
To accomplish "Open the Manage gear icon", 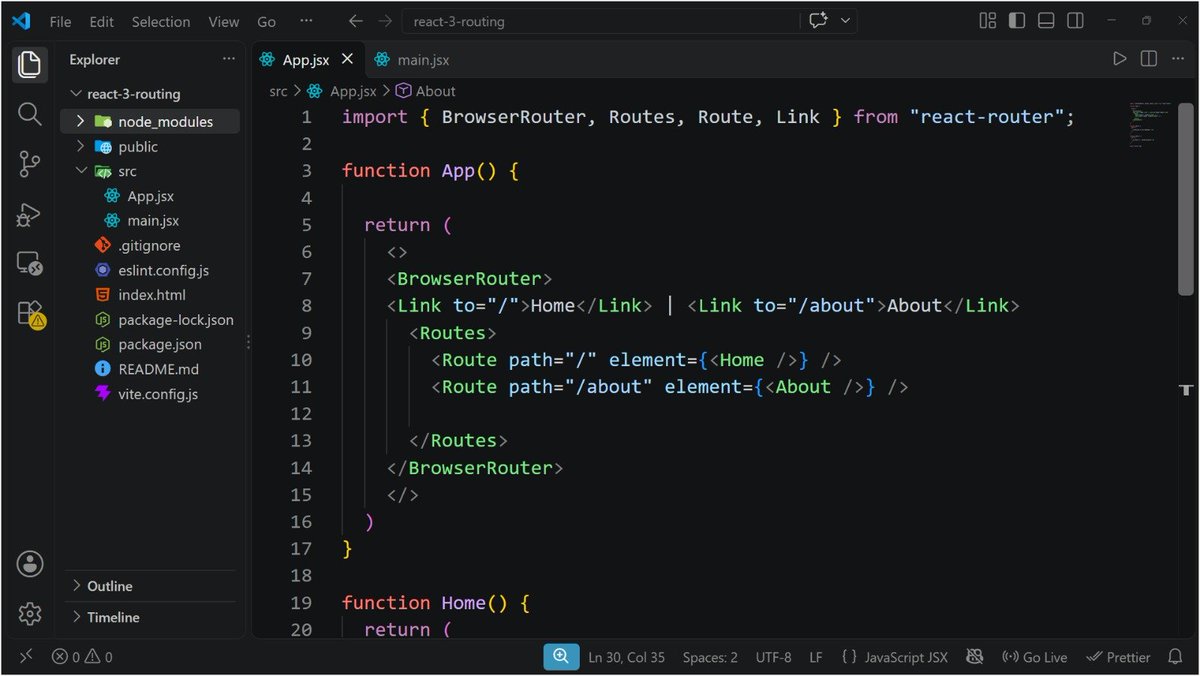I will [29, 613].
